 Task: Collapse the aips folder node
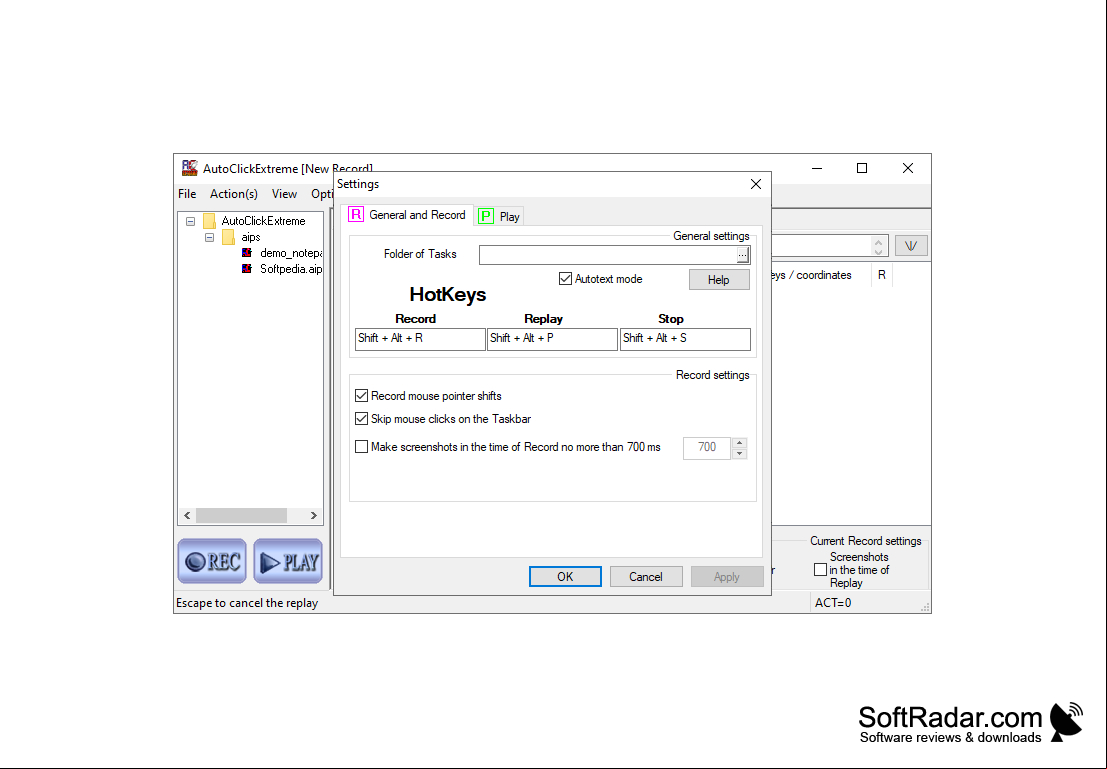point(210,237)
